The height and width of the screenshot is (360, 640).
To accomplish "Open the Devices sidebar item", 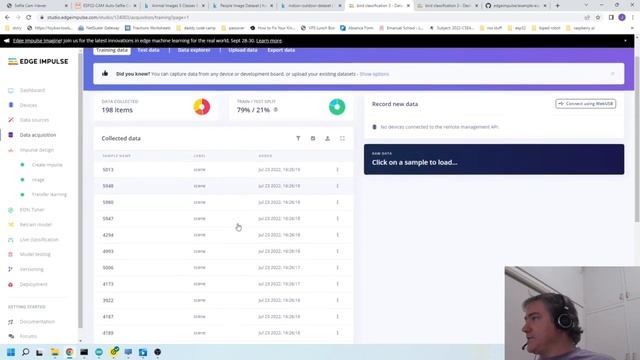I will (28, 105).
